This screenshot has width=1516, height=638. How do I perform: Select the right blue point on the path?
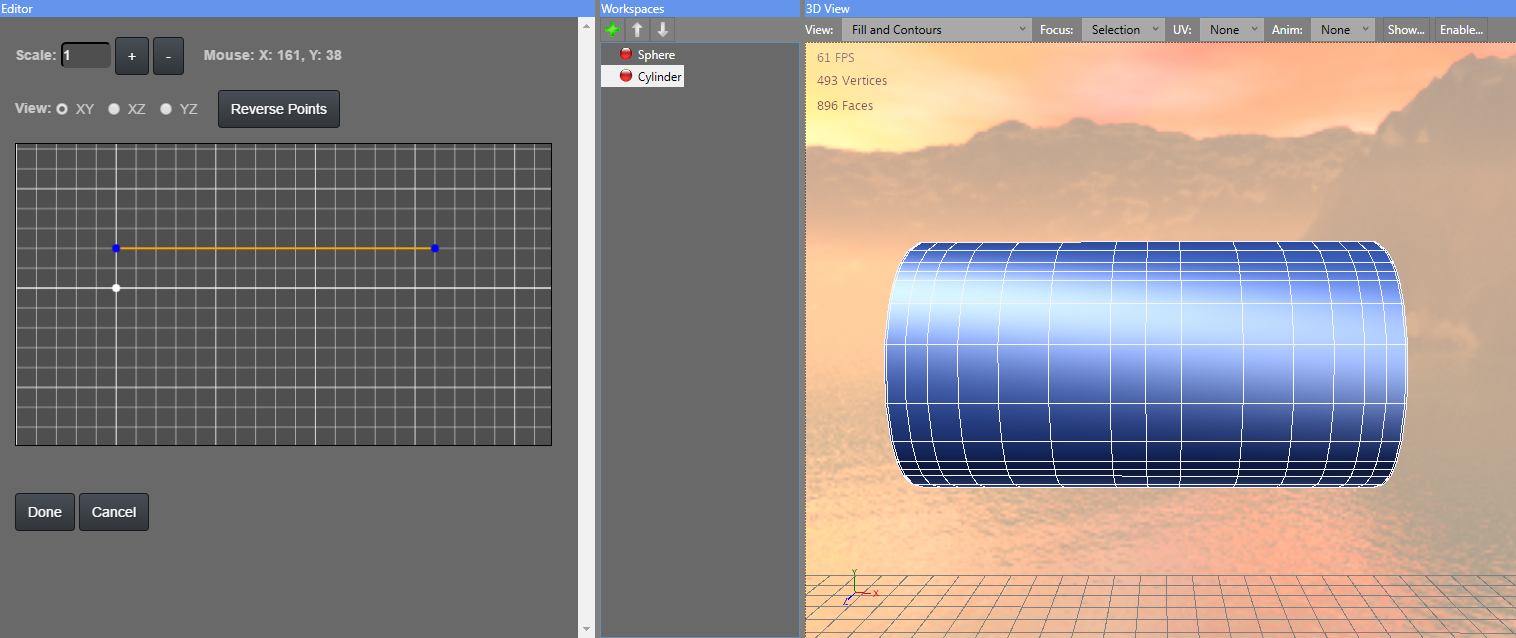[x=434, y=248]
